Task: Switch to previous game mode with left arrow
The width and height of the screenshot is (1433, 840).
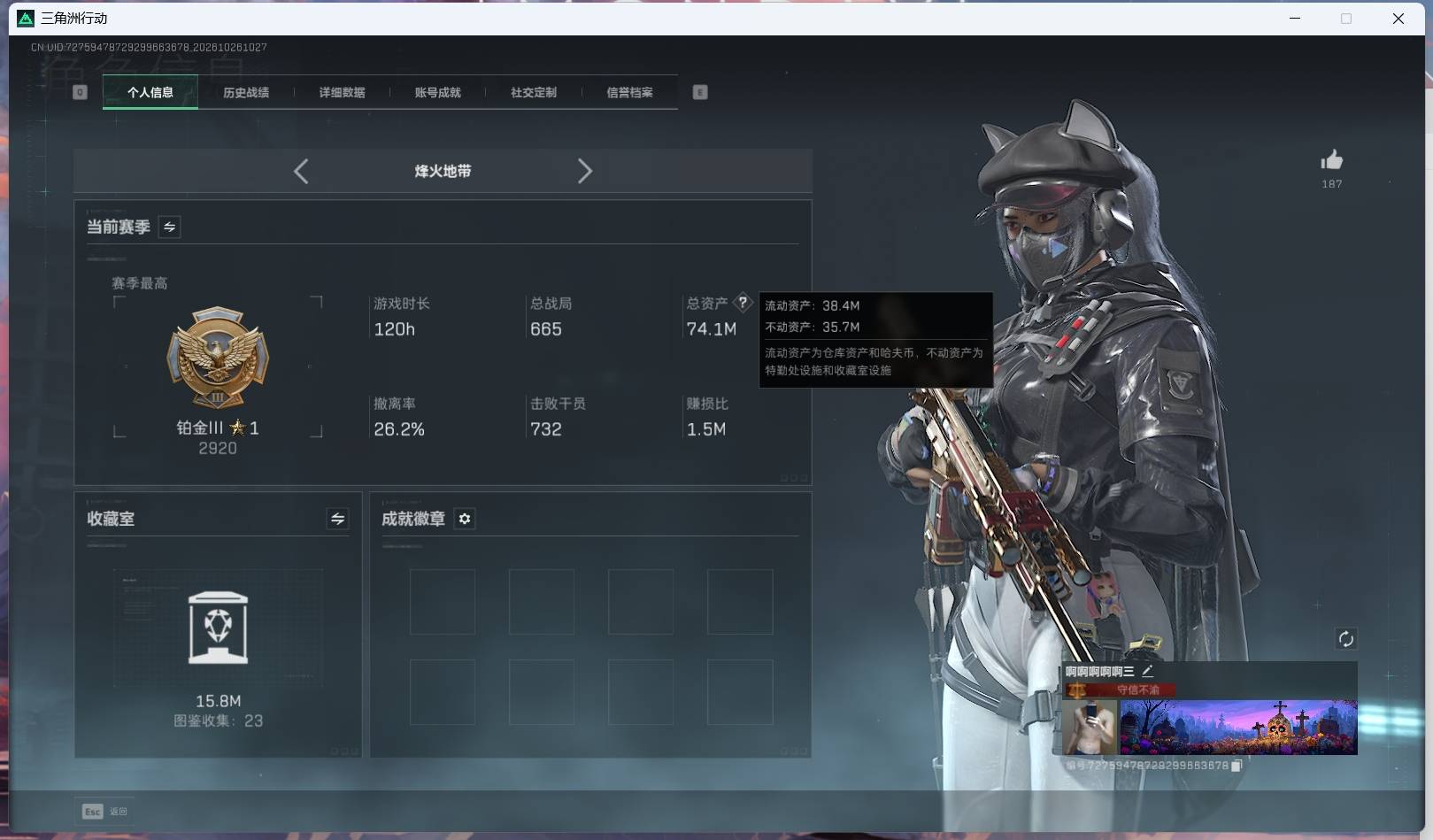Action: click(301, 171)
